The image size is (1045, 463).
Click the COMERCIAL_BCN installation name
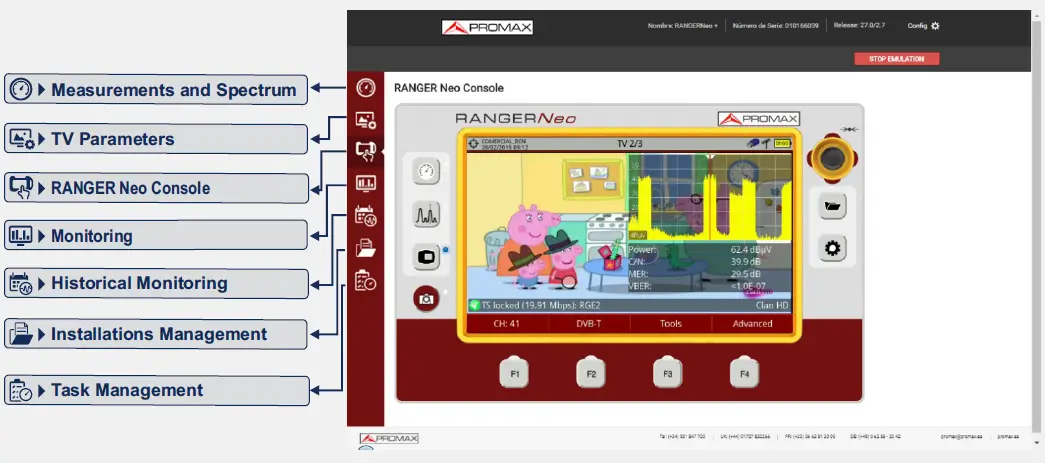tap(505, 141)
